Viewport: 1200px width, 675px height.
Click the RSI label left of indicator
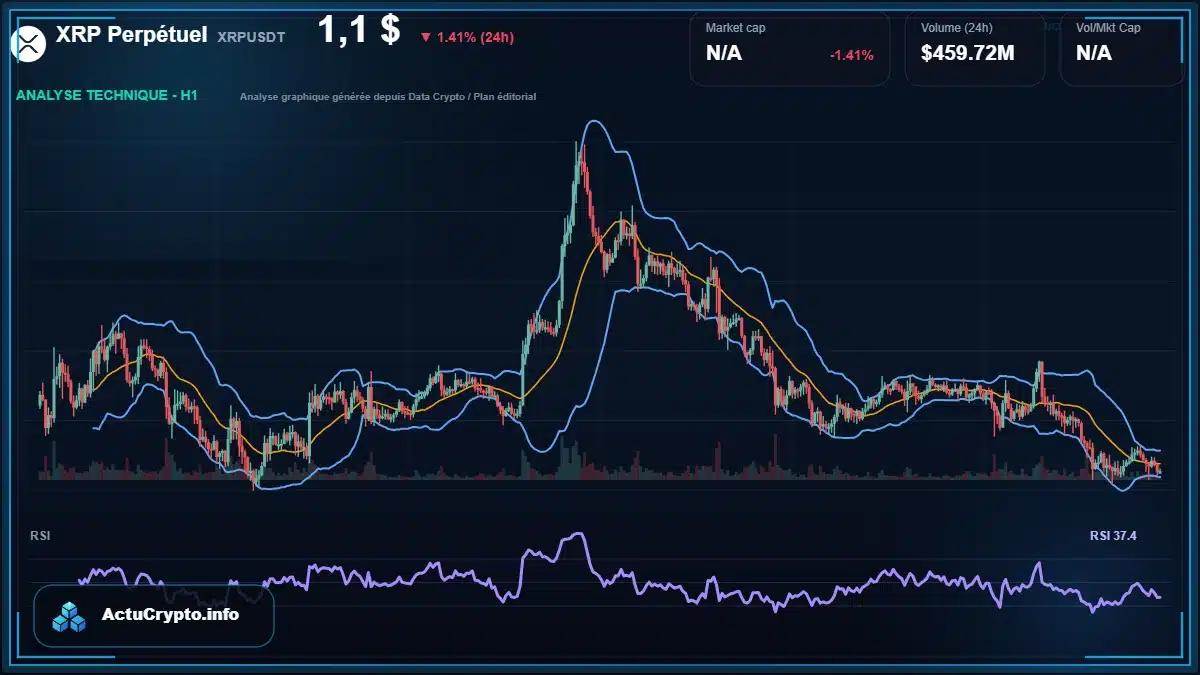[40, 536]
